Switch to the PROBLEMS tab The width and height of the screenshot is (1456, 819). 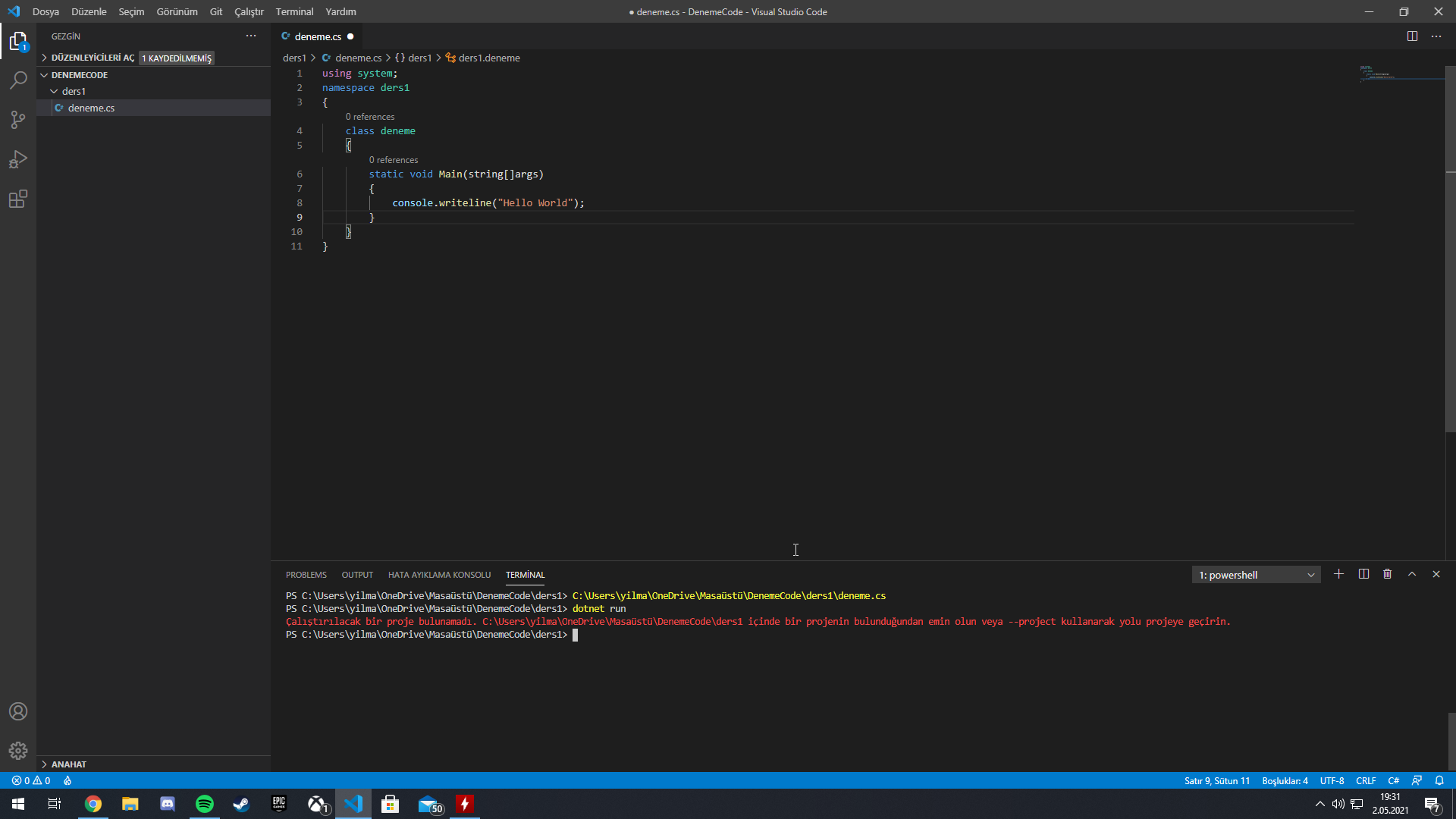(306, 575)
